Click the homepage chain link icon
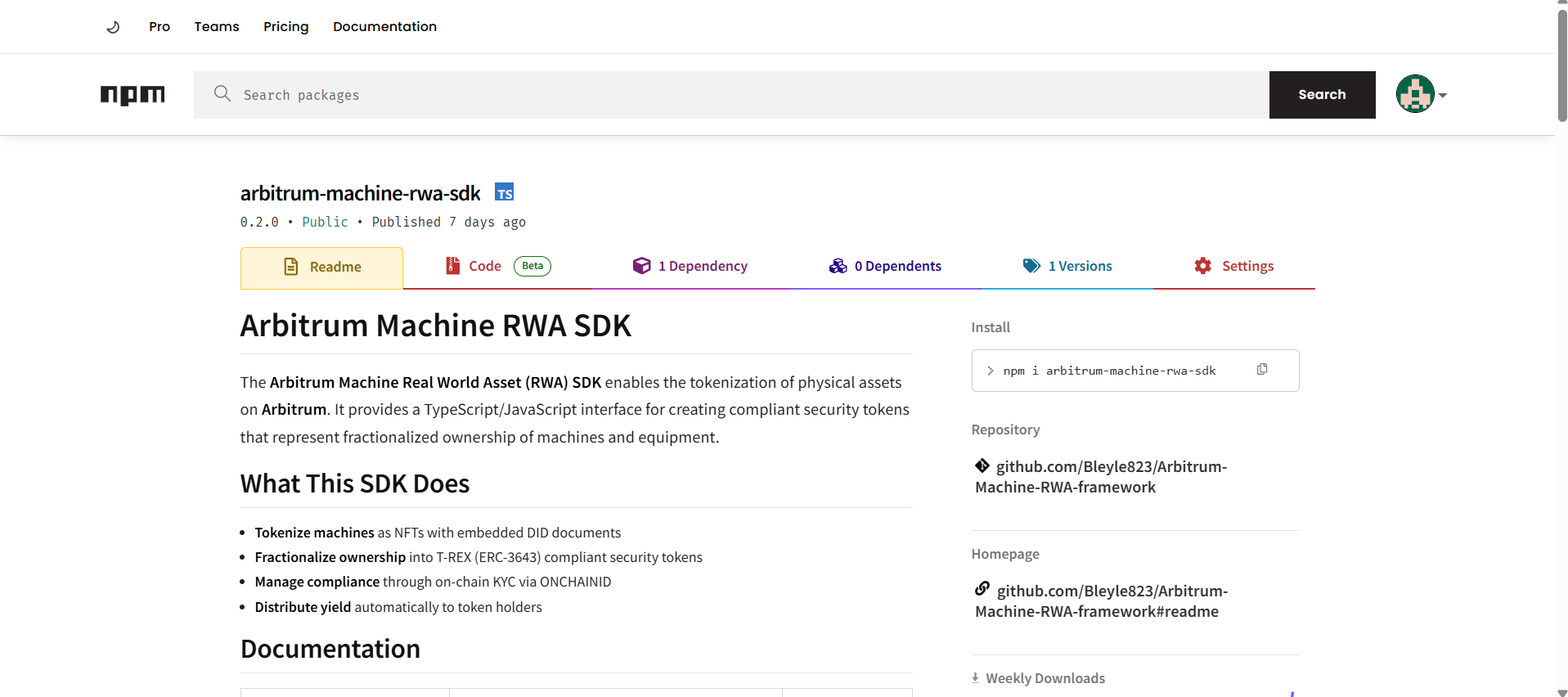 click(982, 589)
